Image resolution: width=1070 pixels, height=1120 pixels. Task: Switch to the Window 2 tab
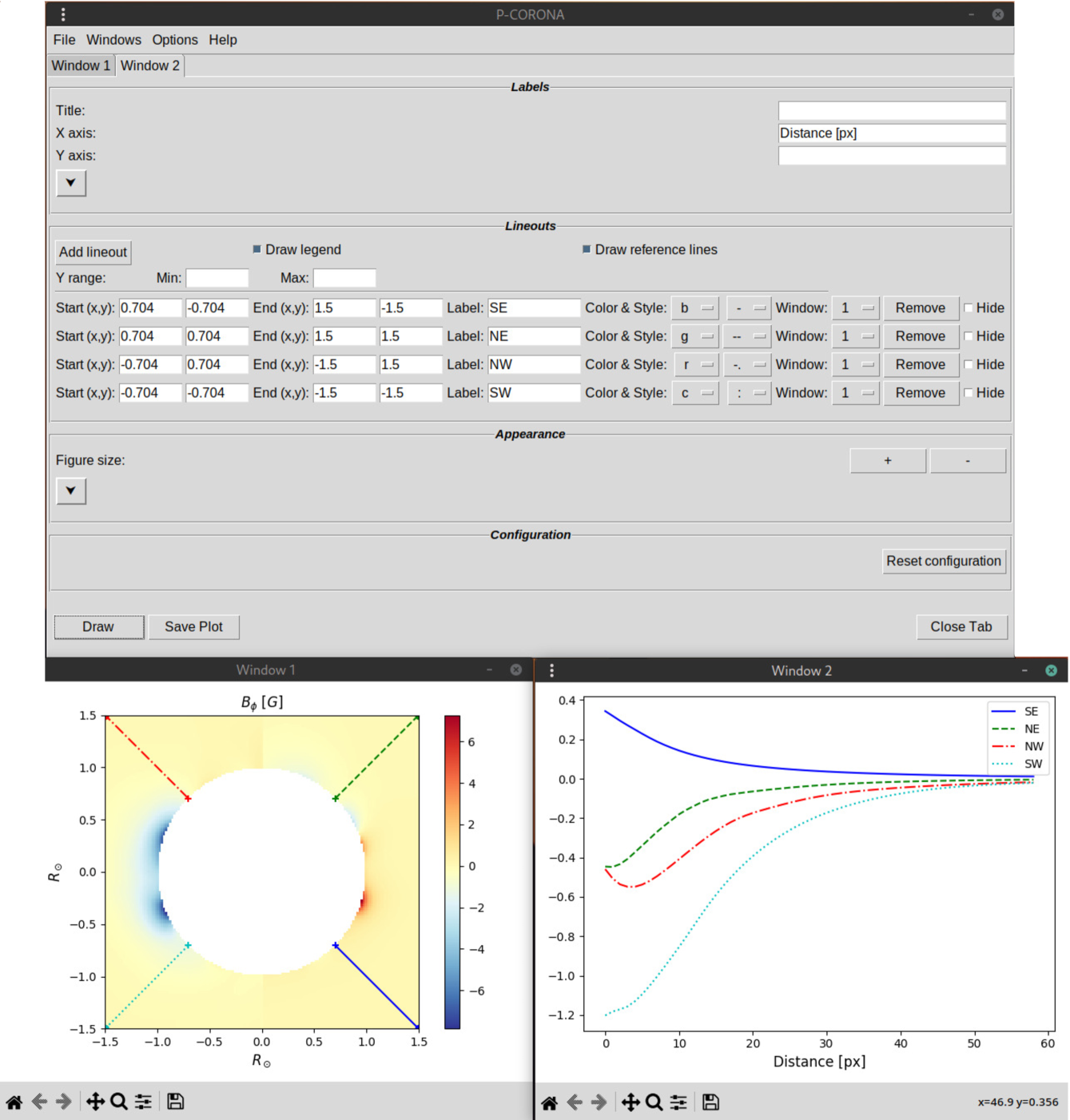click(x=150, y=66)
